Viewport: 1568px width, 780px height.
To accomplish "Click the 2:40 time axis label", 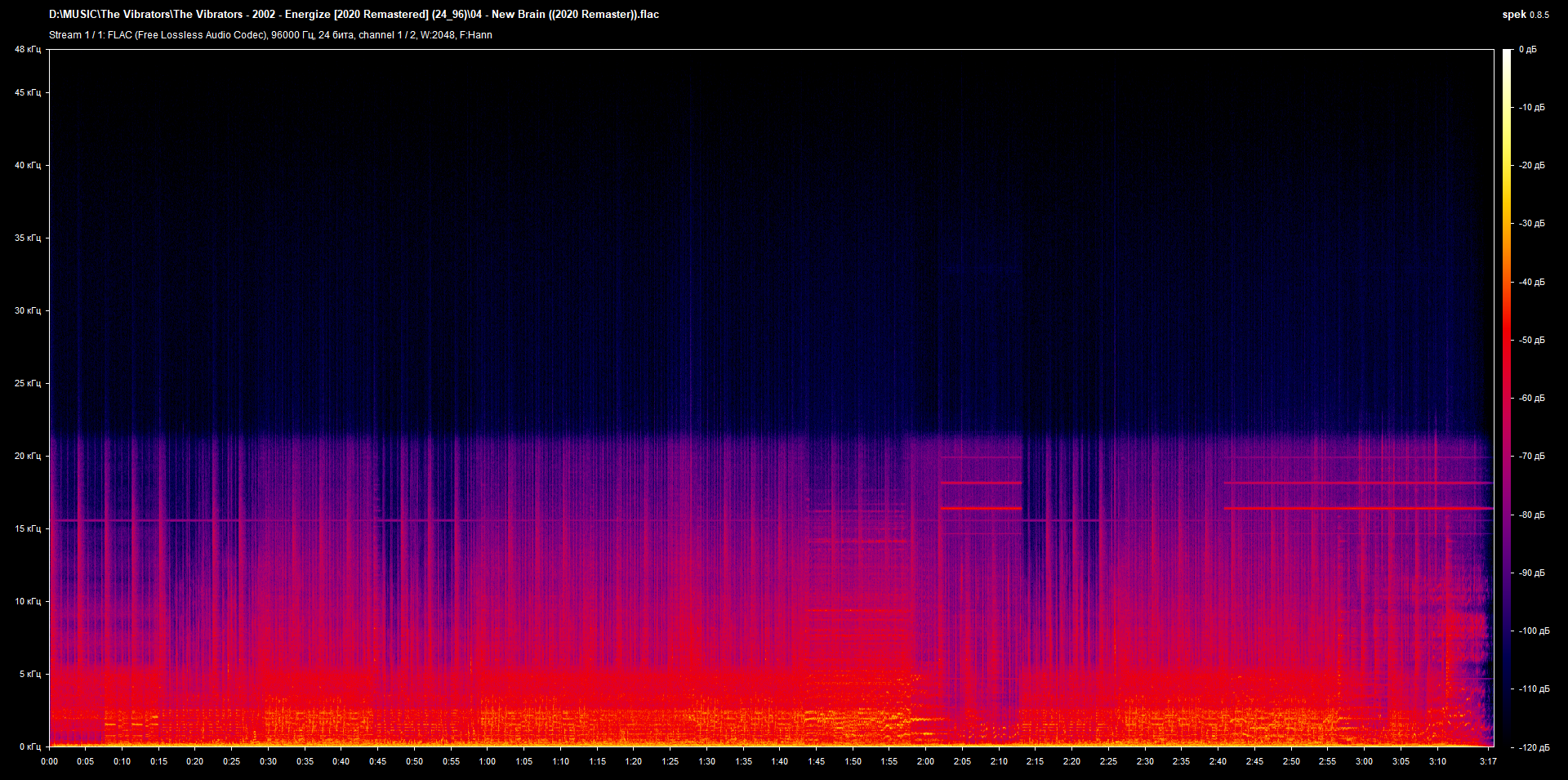I will pos(1218,761).
